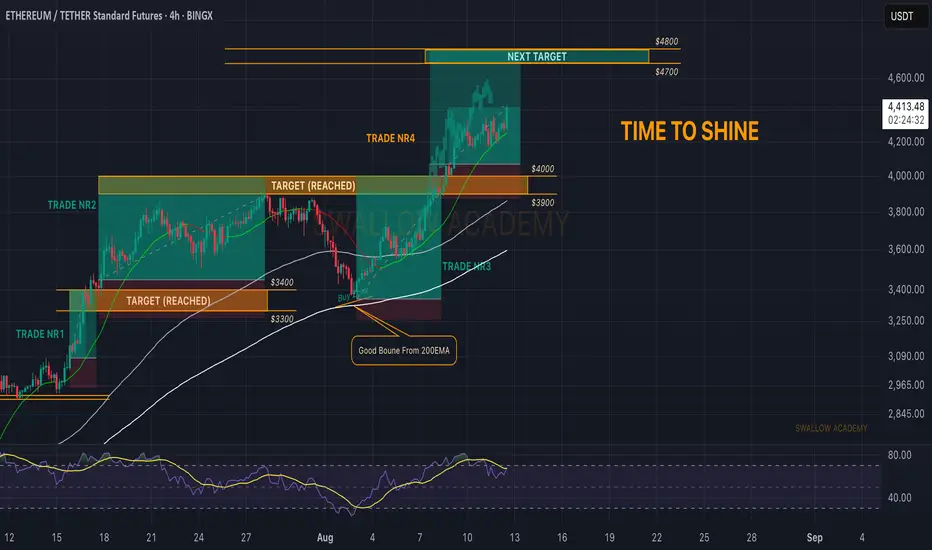Click the 'TRADE NR4' label
This screenshot has height=550, width=932.
click(391, 139)
